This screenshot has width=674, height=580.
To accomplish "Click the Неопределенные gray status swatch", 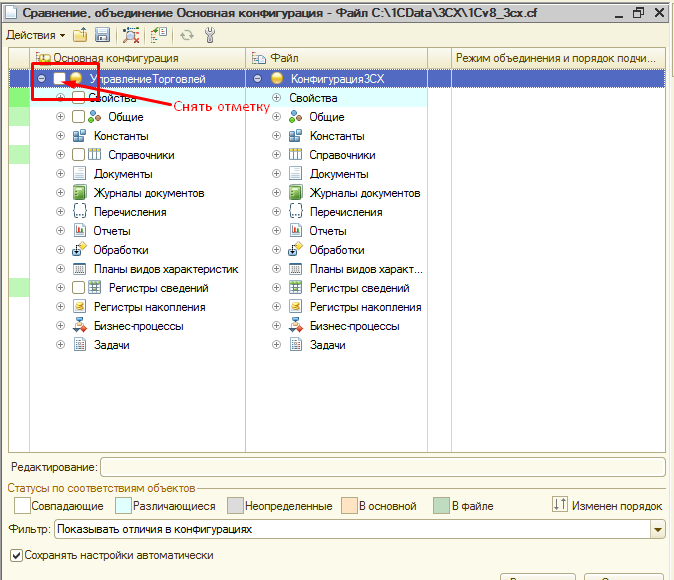I will click(x=236, y=506).
